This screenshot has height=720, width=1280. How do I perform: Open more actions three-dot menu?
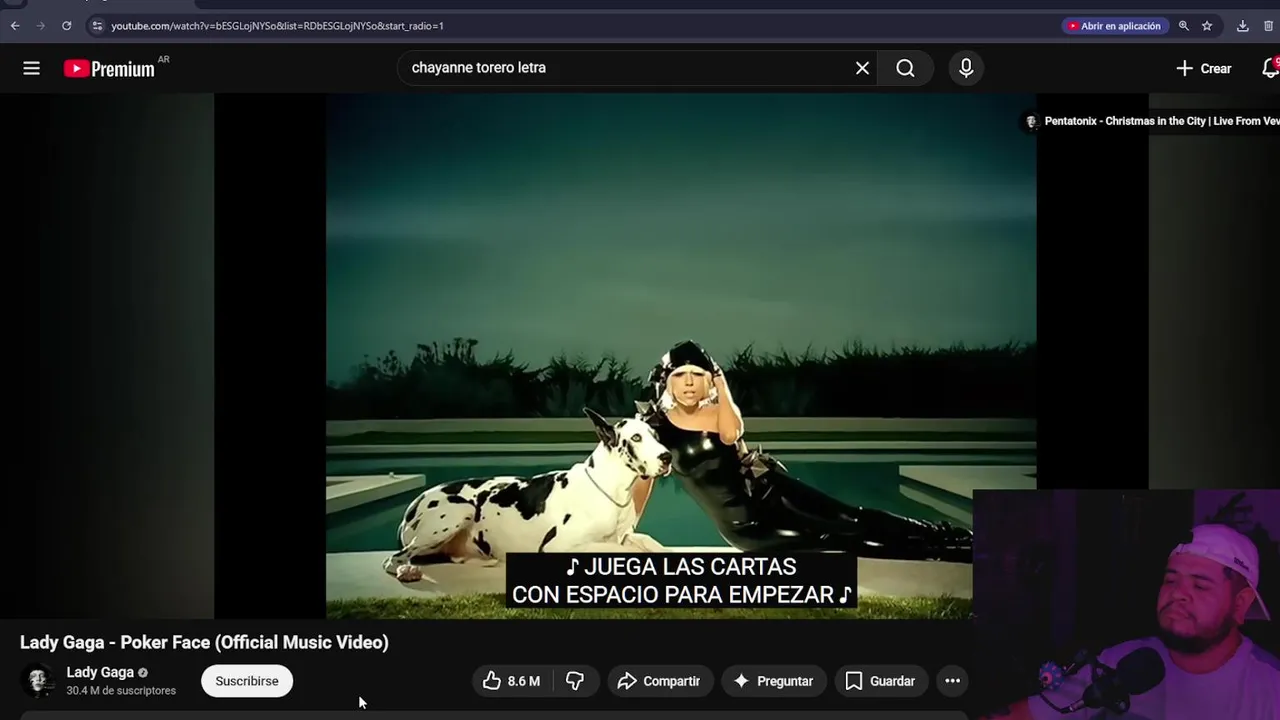[x=953, y=681]
